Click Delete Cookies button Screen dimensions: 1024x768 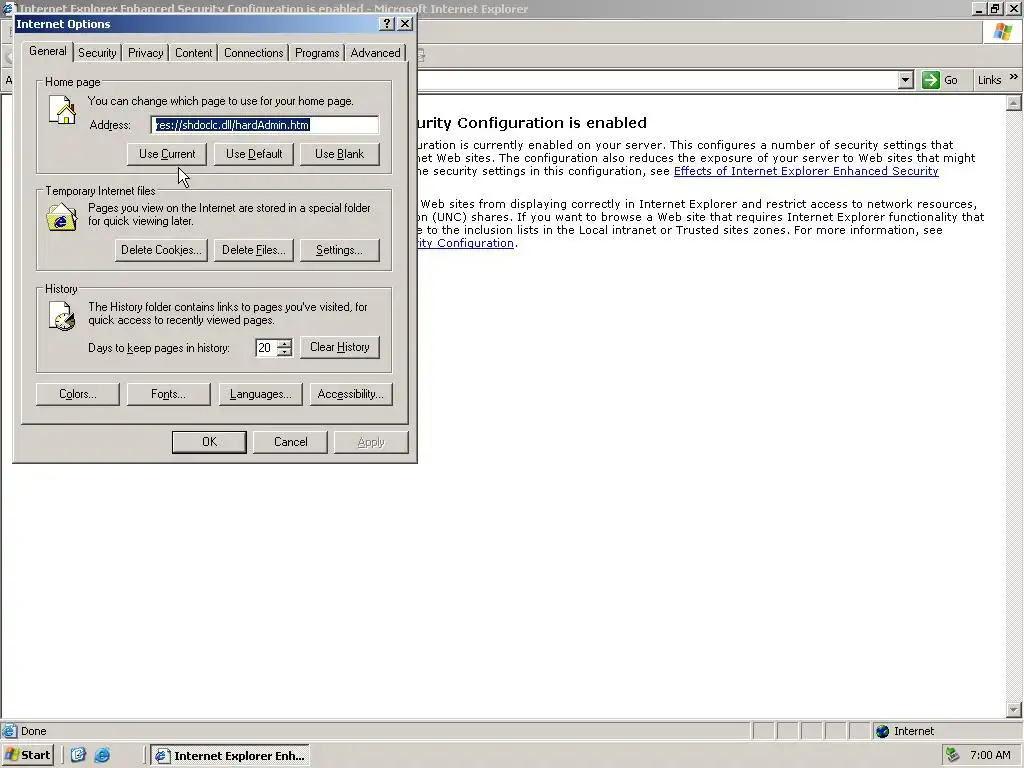tap(161, 250)
